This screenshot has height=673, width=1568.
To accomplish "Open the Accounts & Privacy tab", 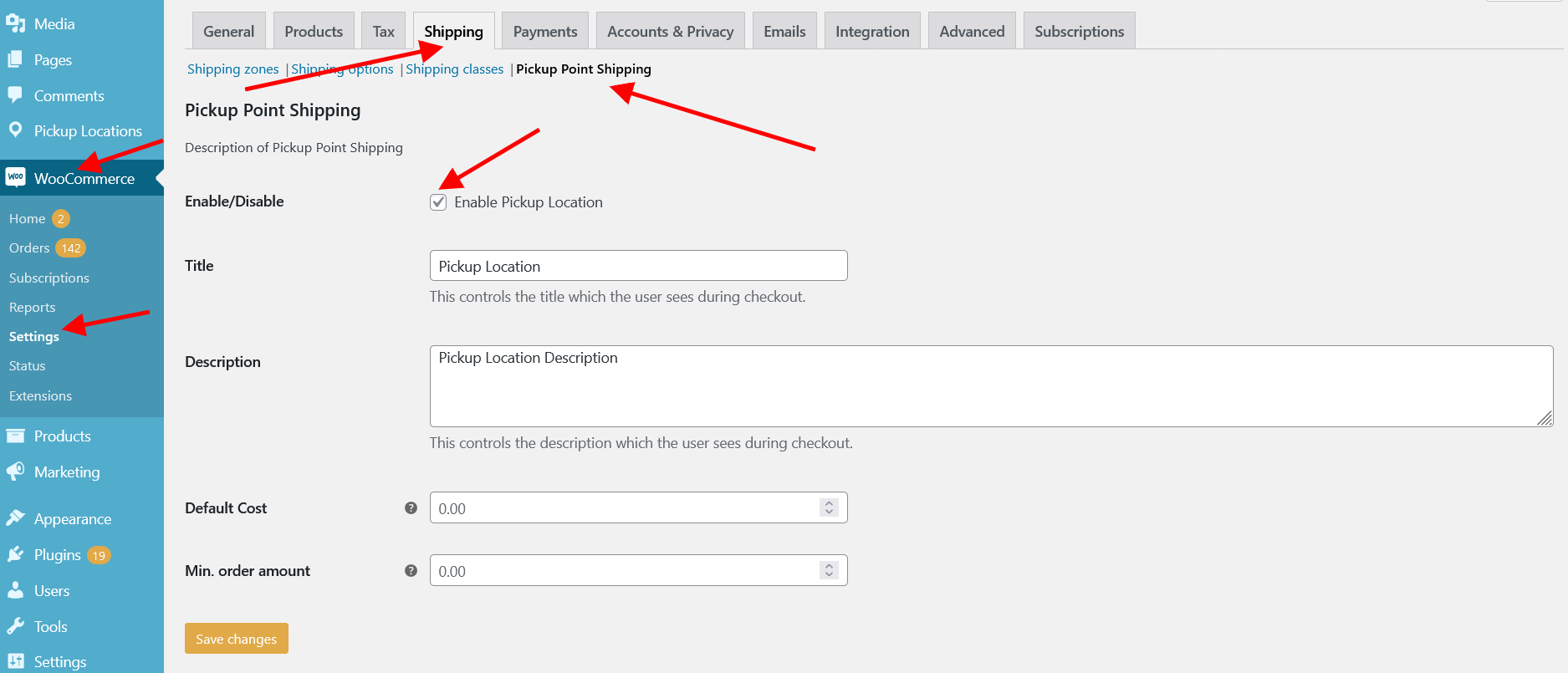I will pos(670,32).
